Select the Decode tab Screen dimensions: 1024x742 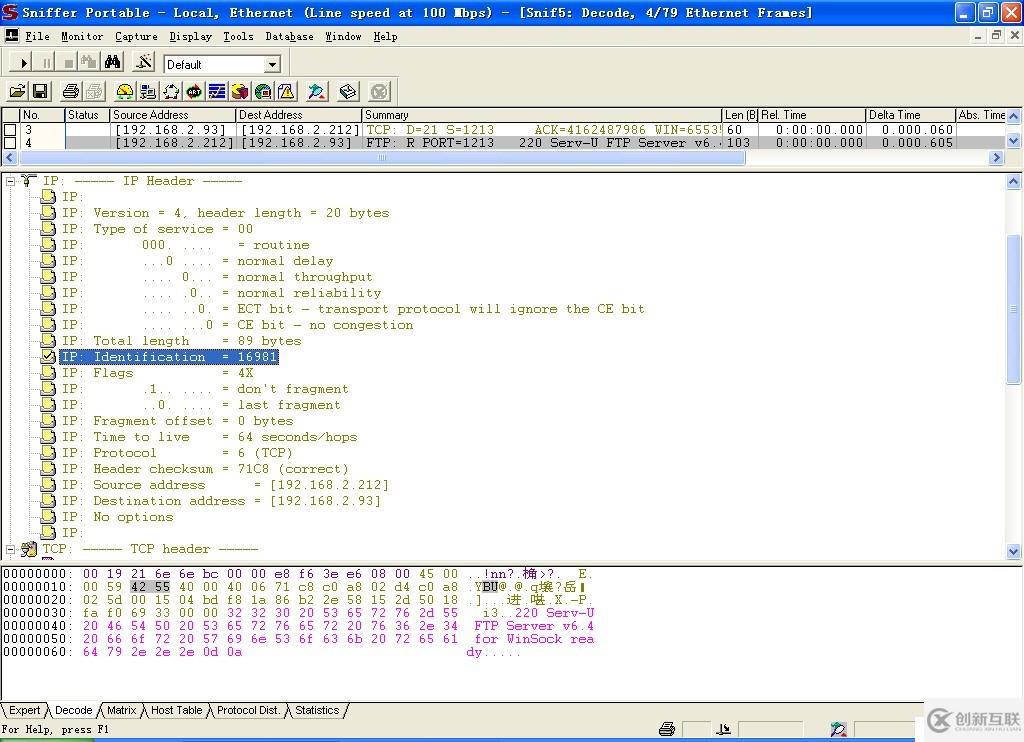click(x=73, y=710)
